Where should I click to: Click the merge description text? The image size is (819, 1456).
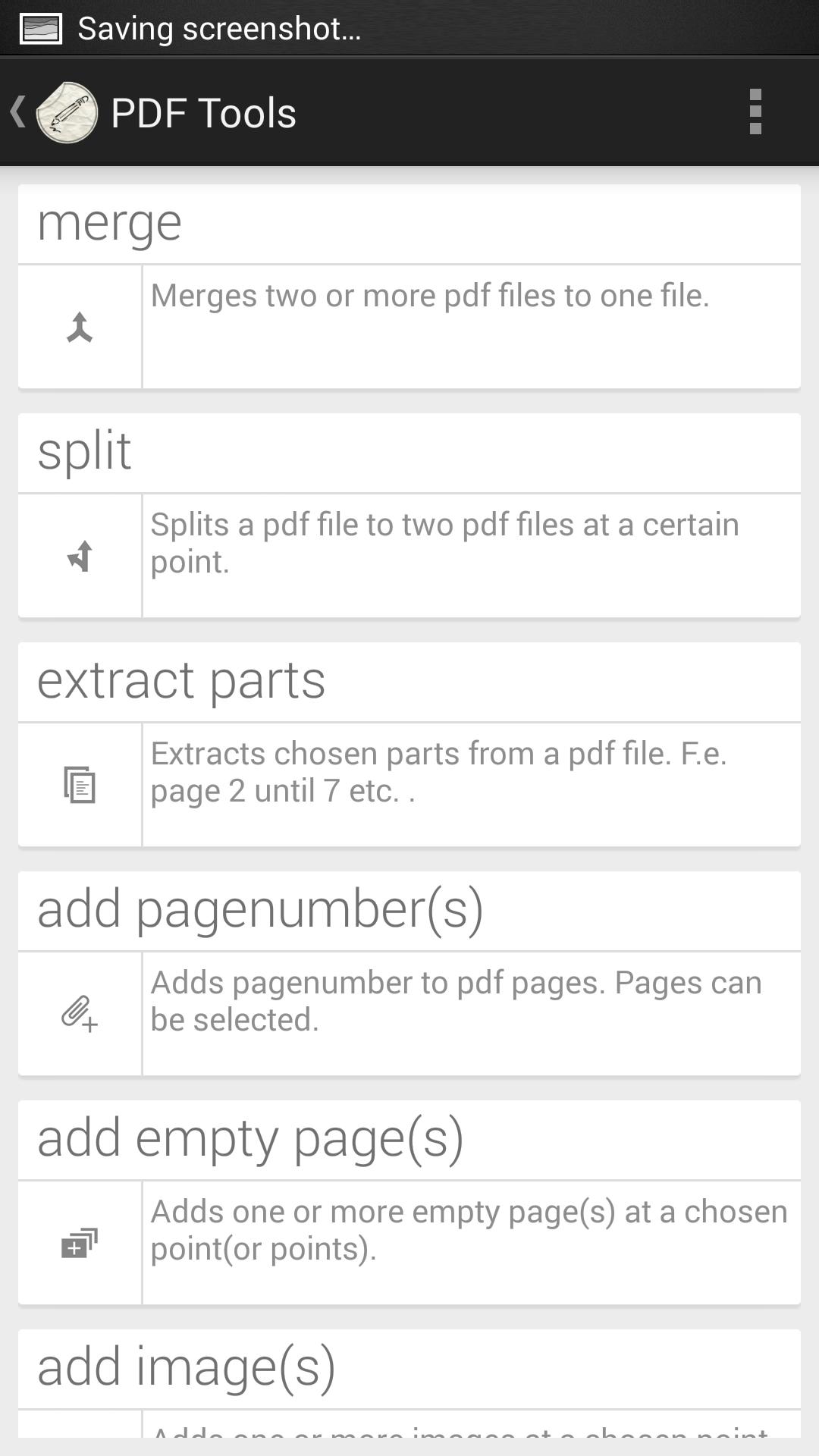click(x=429, y=296)
